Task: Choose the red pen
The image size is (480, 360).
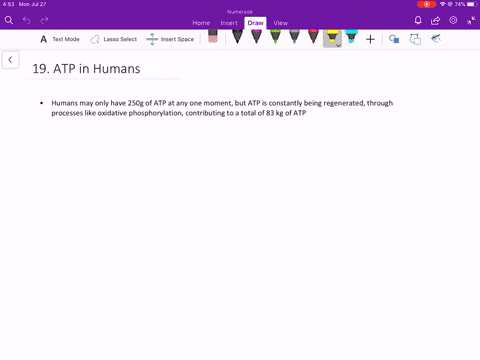Action: pyautogui.click(x=313, y=37)
